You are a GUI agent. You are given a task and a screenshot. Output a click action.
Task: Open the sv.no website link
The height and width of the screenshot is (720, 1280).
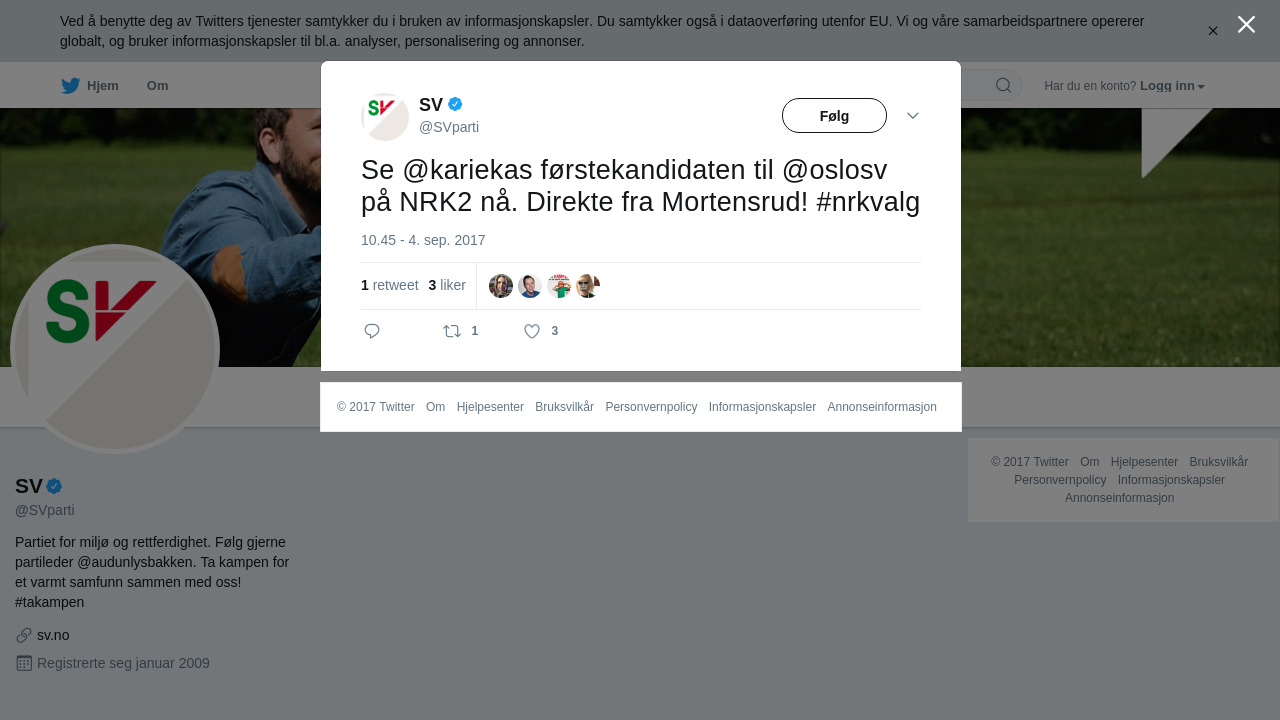(x=53, y=635)
